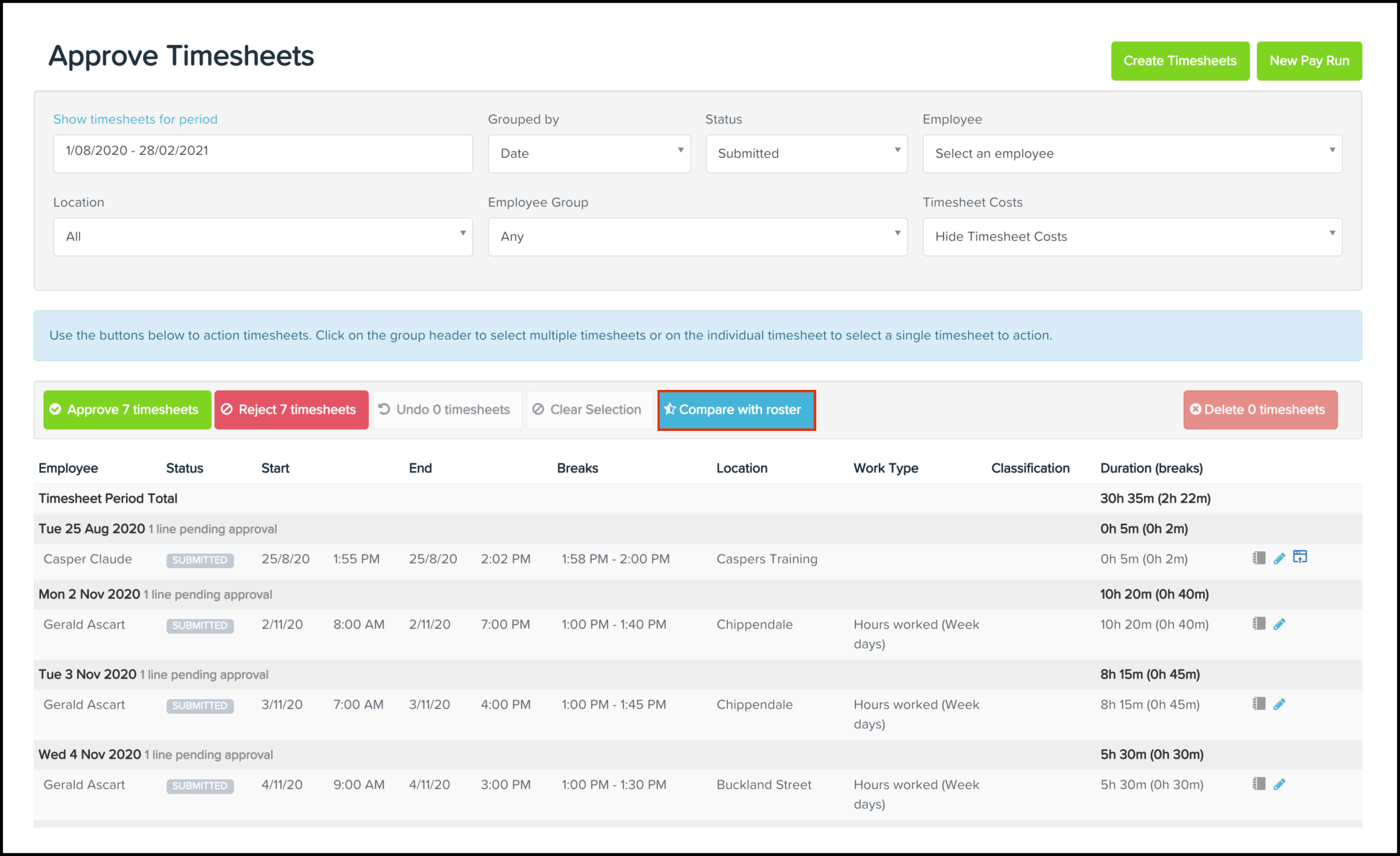This screenshot has height=856, width=1400.
Task: Click the Reject 7 timesheets button
Action: (291, 409)
